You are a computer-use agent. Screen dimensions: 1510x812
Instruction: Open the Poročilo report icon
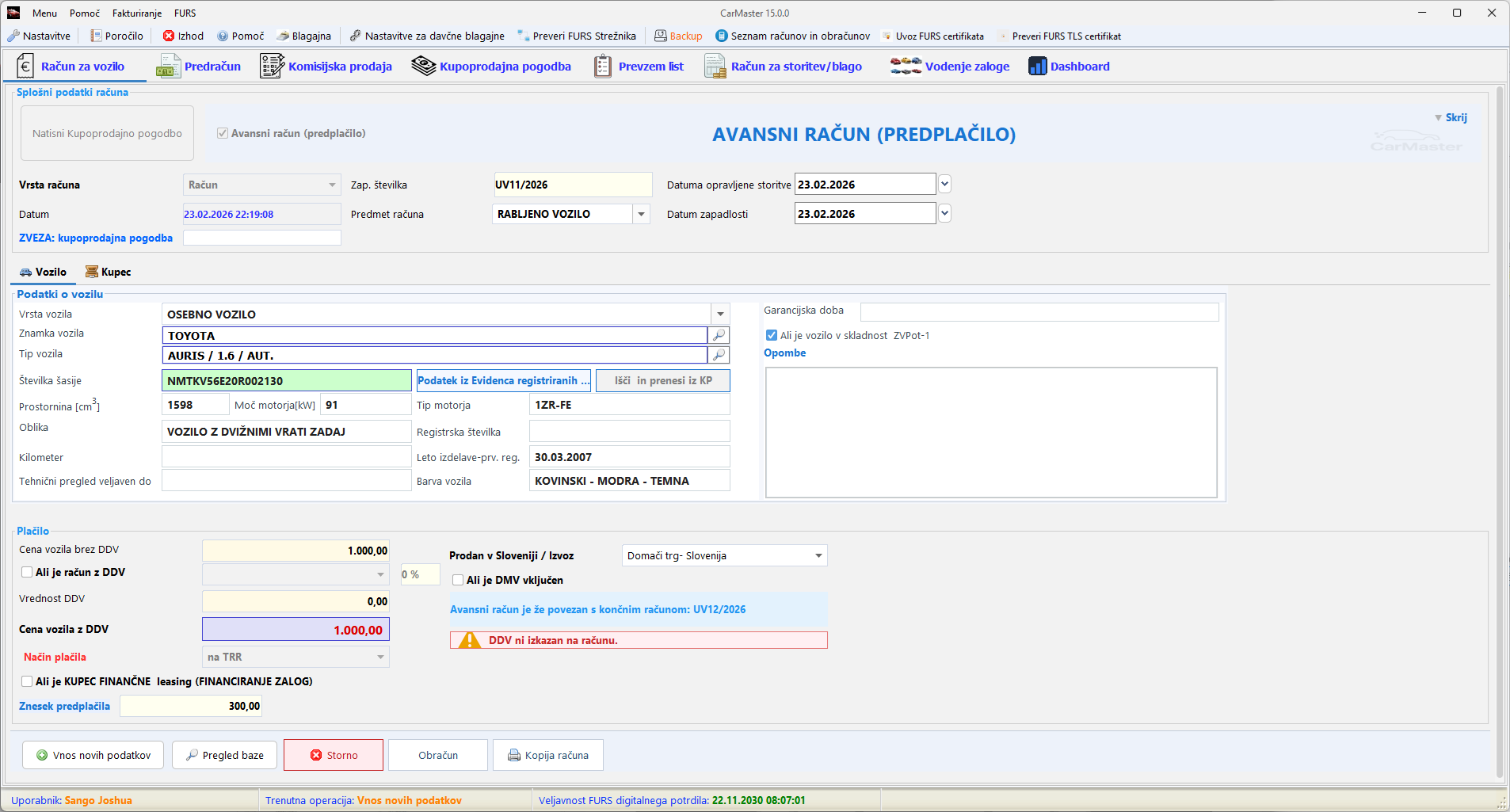point(97,36)
